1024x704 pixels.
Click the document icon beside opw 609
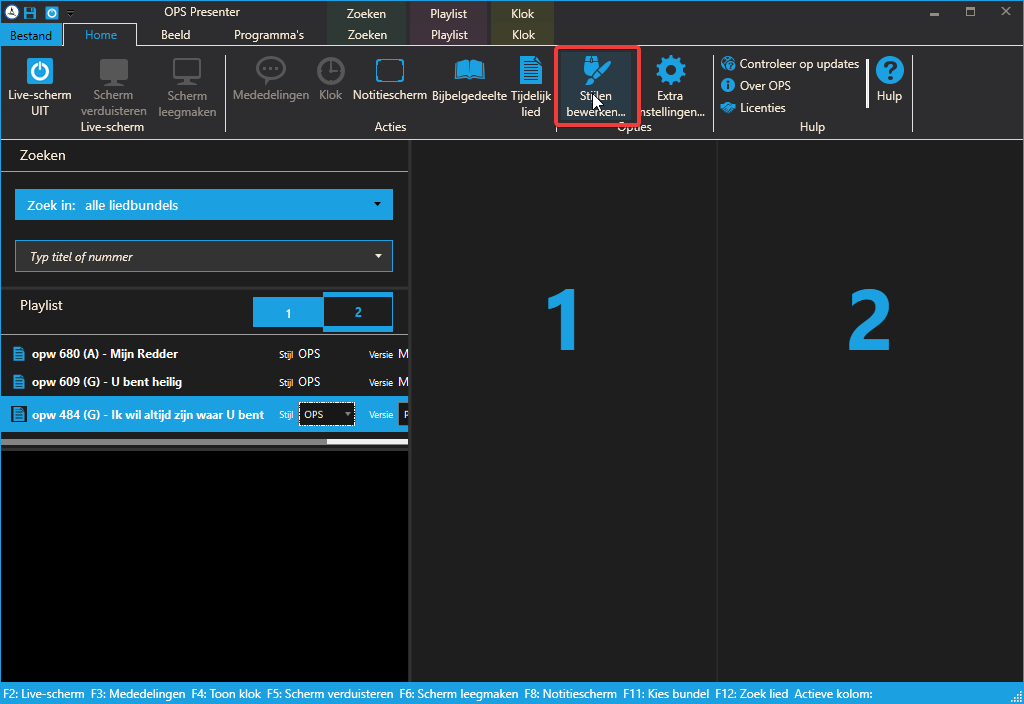tap(19, 382)
